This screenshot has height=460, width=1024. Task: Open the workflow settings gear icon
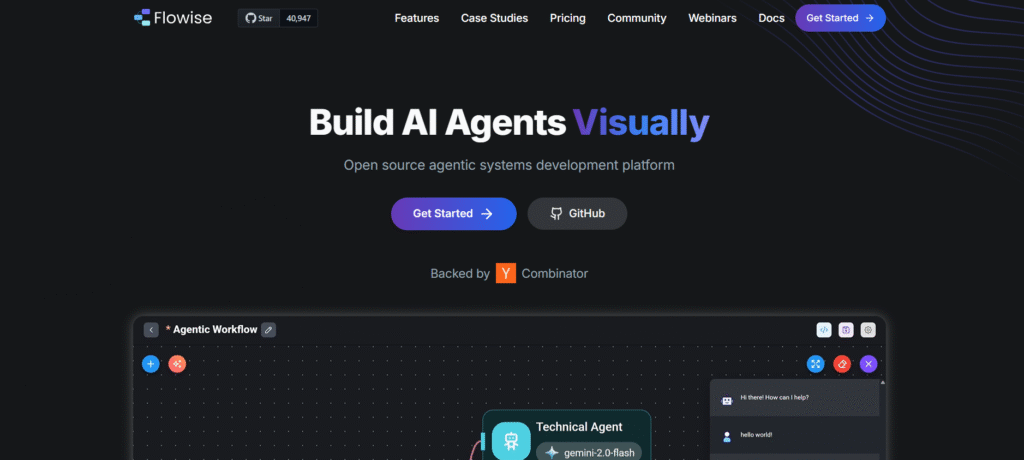pos(868,330)
